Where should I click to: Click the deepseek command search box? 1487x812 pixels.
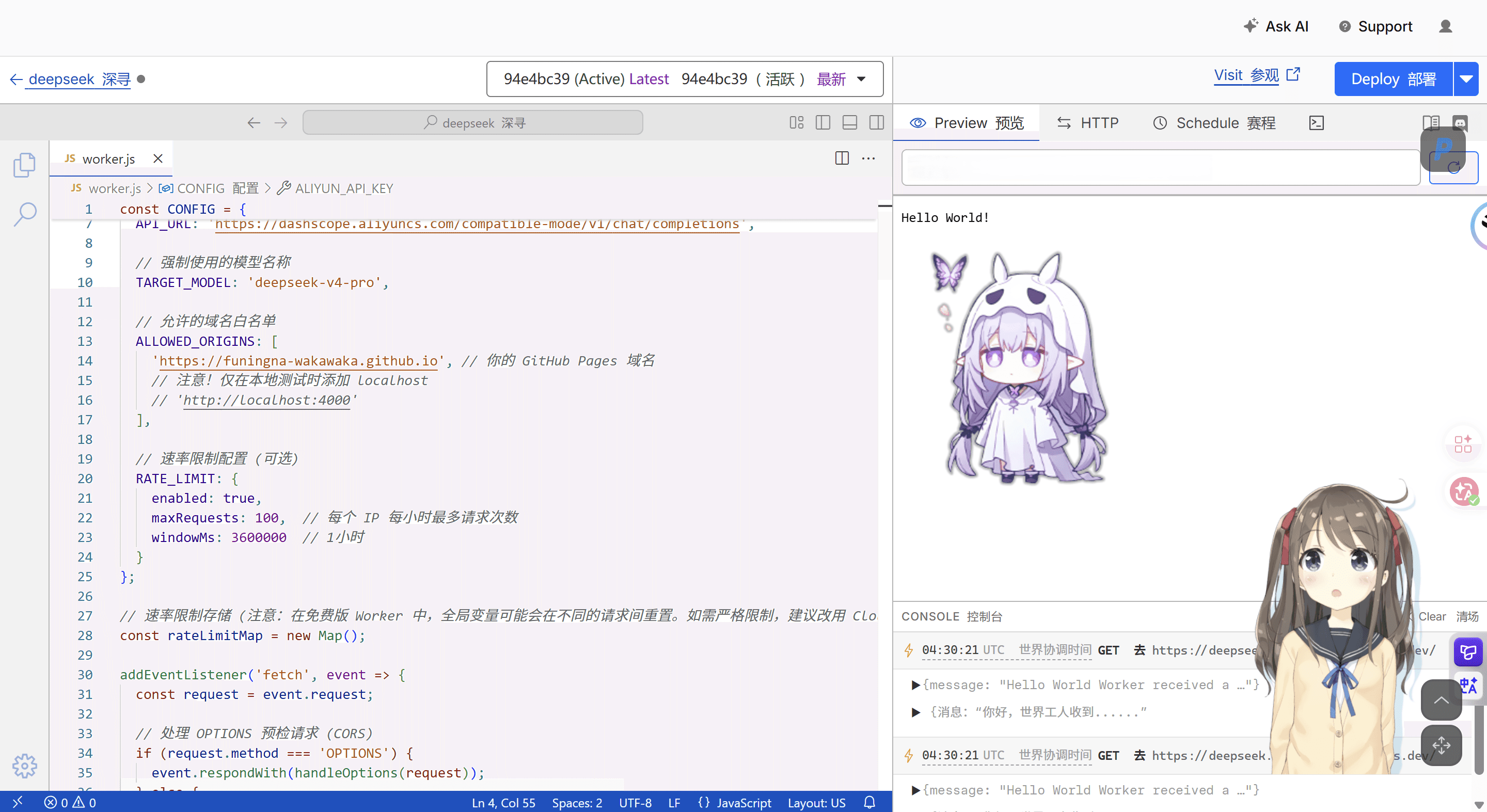(473, 123)
